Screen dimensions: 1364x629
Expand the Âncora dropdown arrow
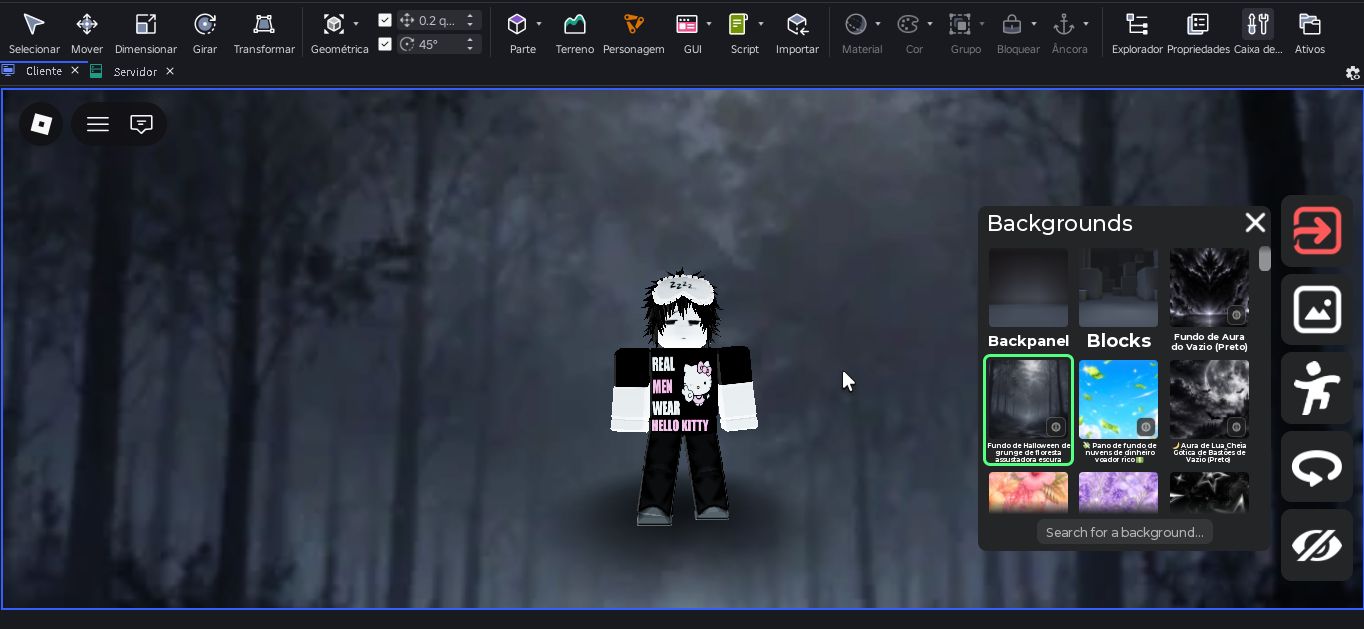(1086, 24)
